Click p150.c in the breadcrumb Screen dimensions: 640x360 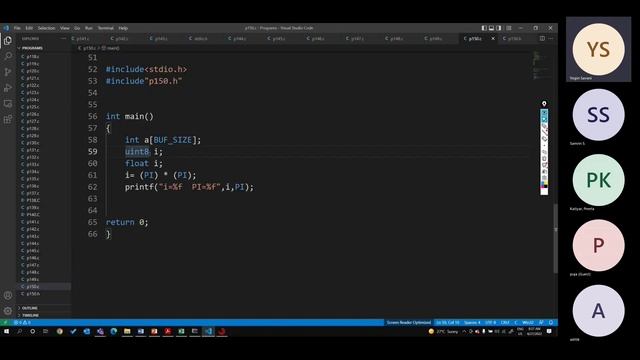tap(89, 48)
